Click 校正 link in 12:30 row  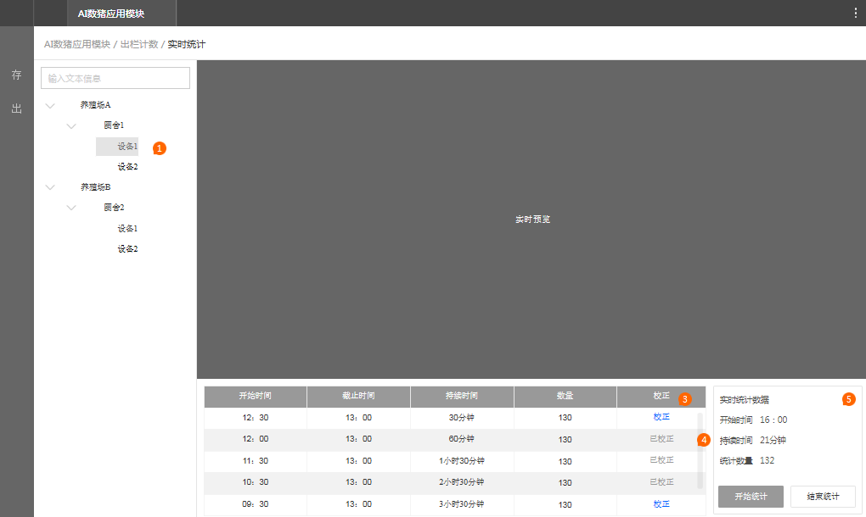(661, 418)
